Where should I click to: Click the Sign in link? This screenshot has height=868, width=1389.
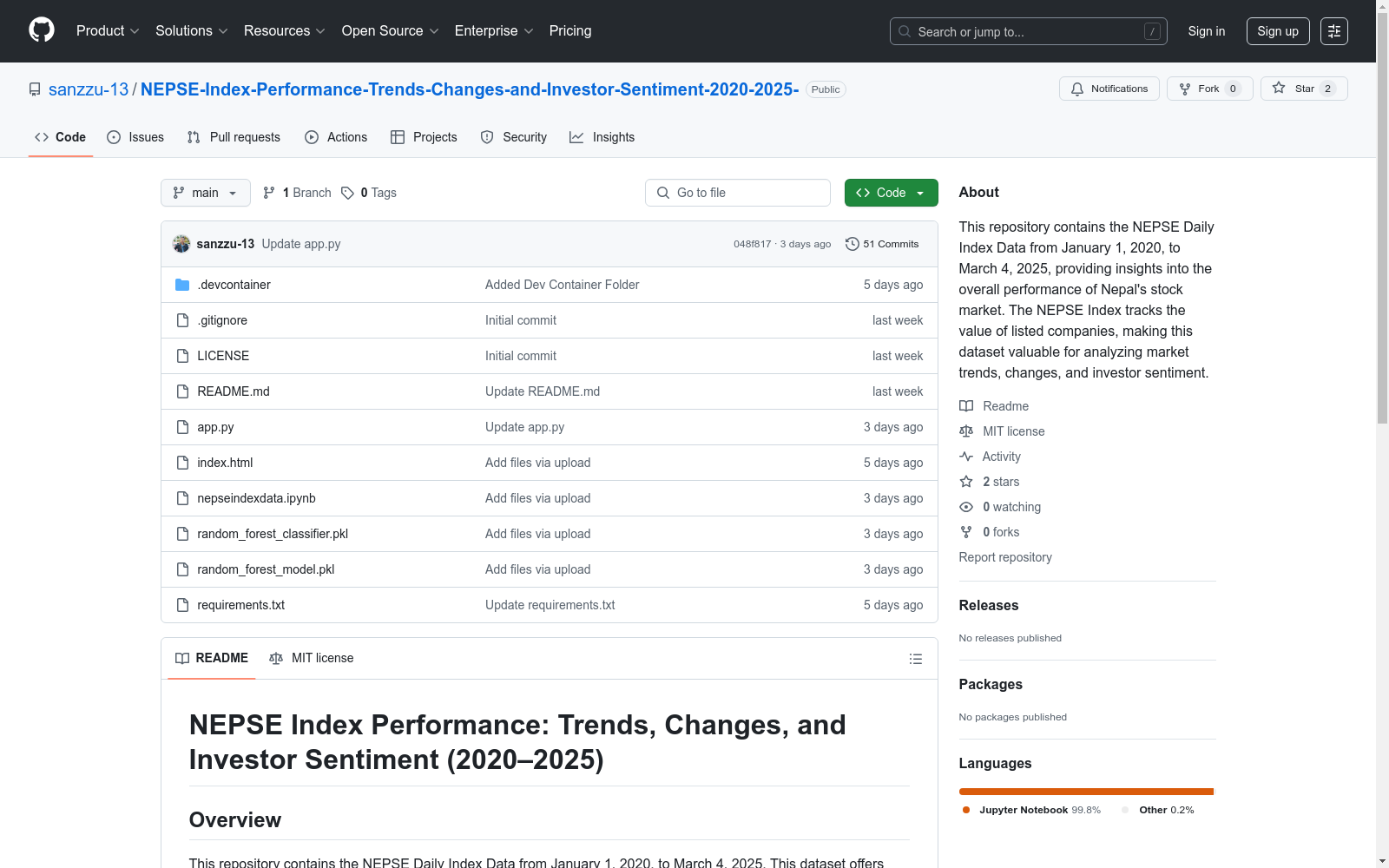click(x=1207, y=31)
